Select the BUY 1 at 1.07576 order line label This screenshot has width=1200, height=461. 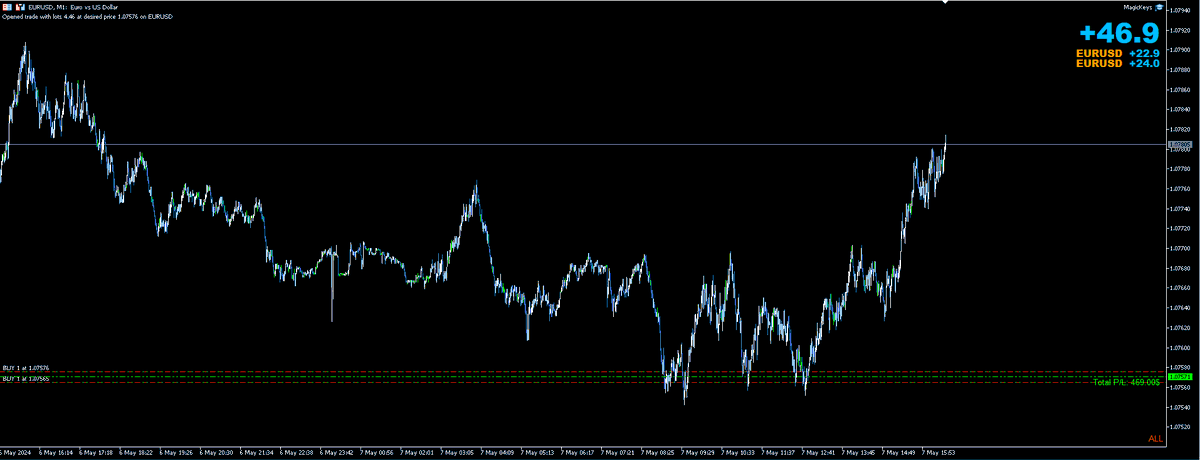click(x=25, y=369)
